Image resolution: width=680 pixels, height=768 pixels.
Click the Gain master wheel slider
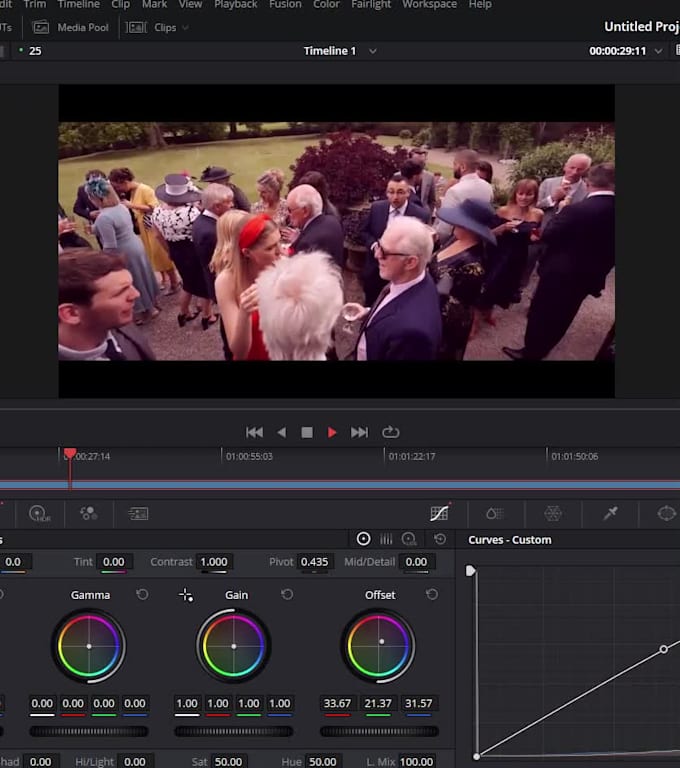(234, 731)
